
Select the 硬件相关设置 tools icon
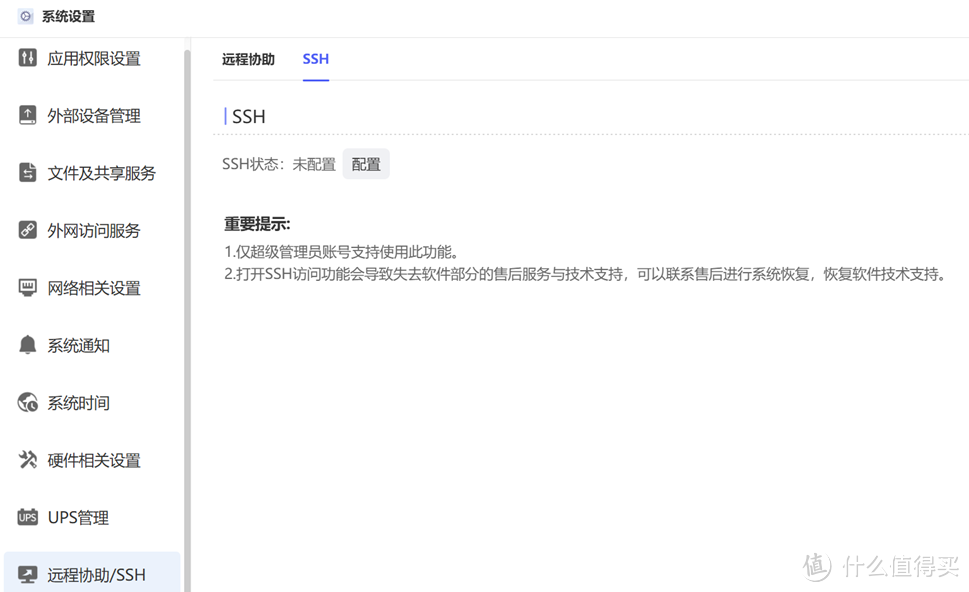[28, 460]
